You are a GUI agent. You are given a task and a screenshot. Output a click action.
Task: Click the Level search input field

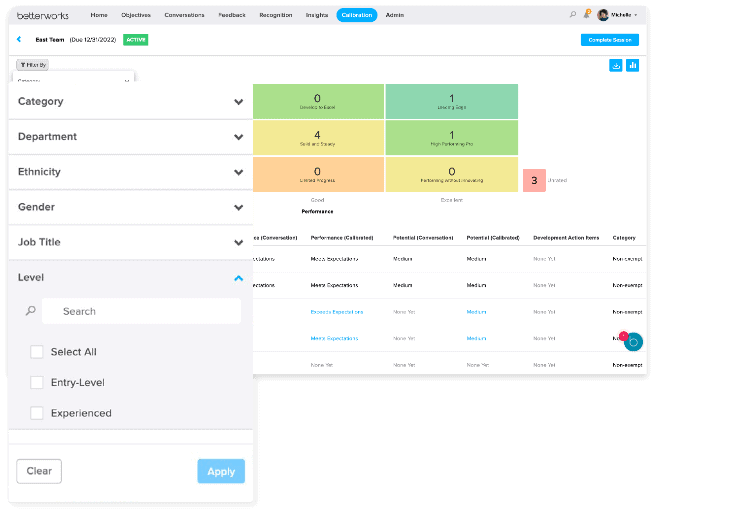coord(141,311)
